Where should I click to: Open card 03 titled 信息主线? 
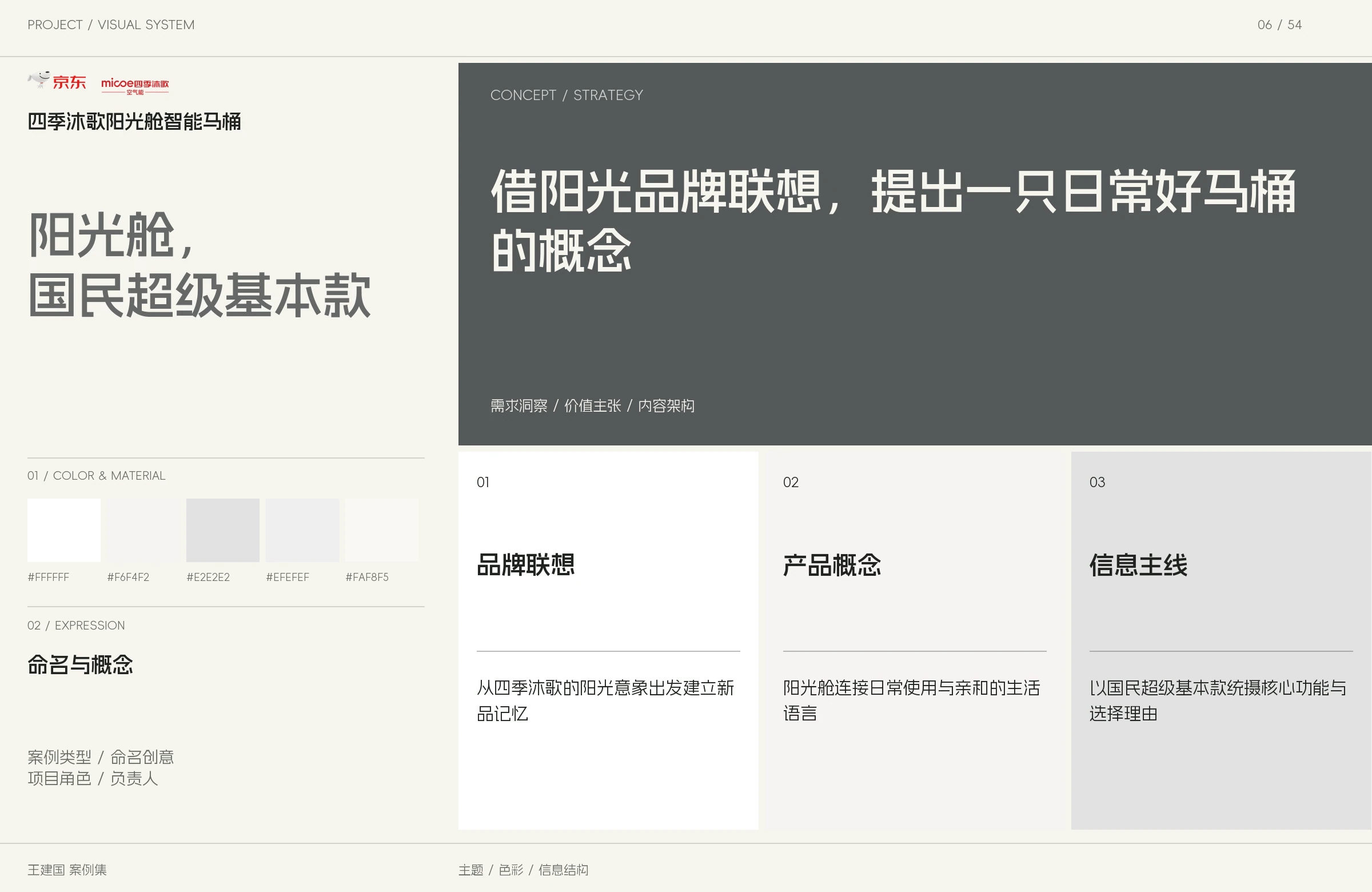[1221, 640]
